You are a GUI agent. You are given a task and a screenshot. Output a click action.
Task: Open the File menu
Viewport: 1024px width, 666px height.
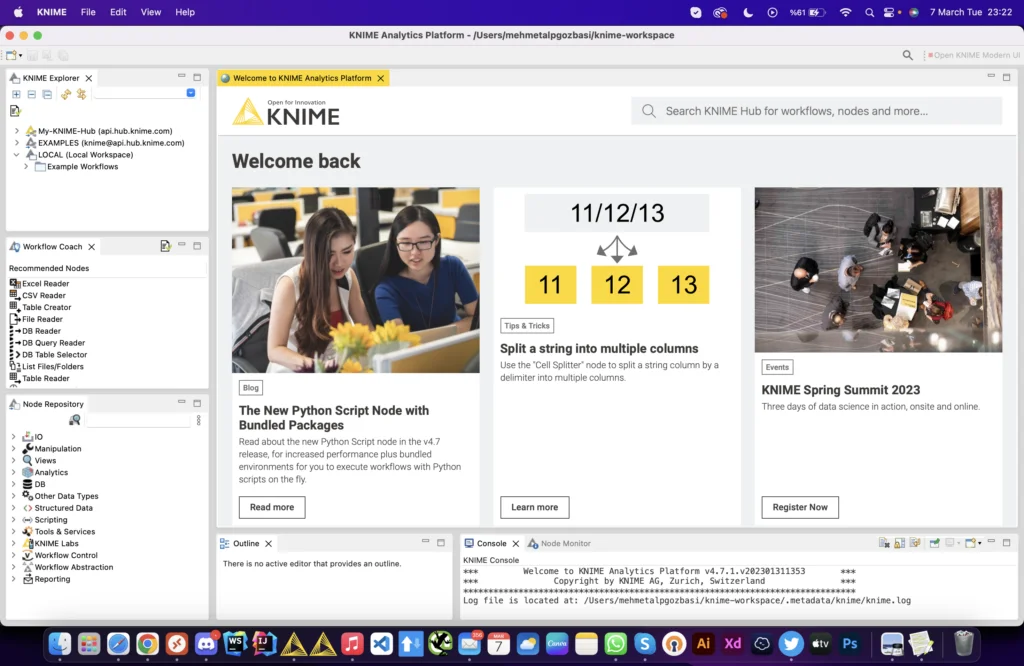[x=88, y=12]
